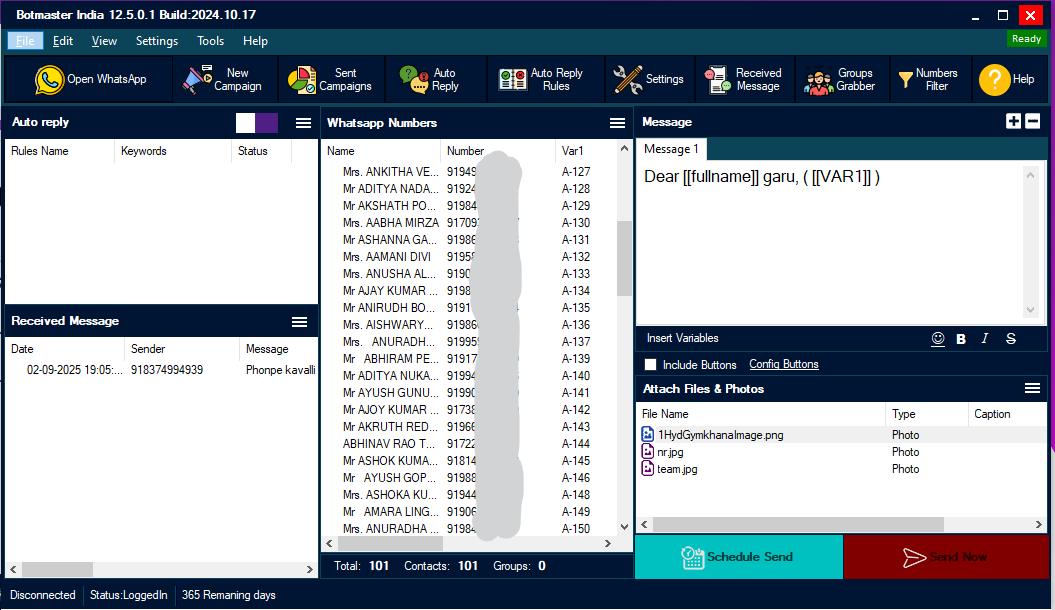Toggle the Auto reply on/off switch

point(257,123)
